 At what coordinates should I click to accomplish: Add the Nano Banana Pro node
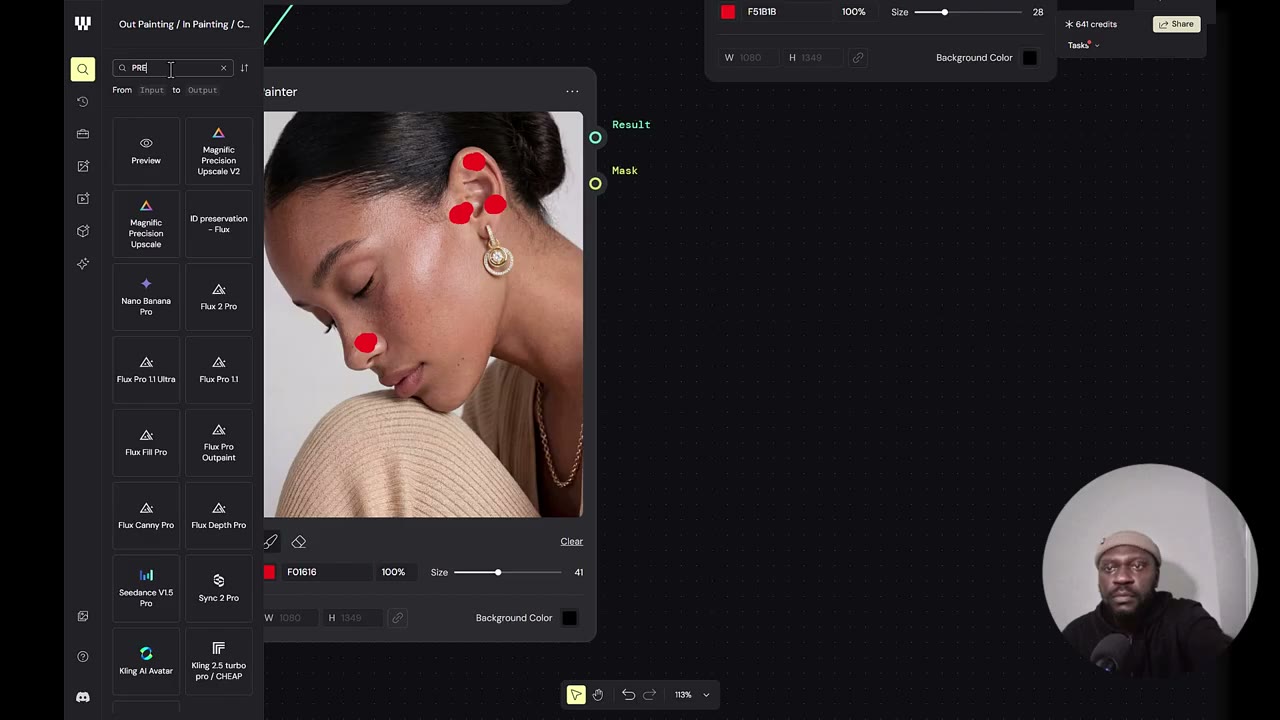[146, 296]
